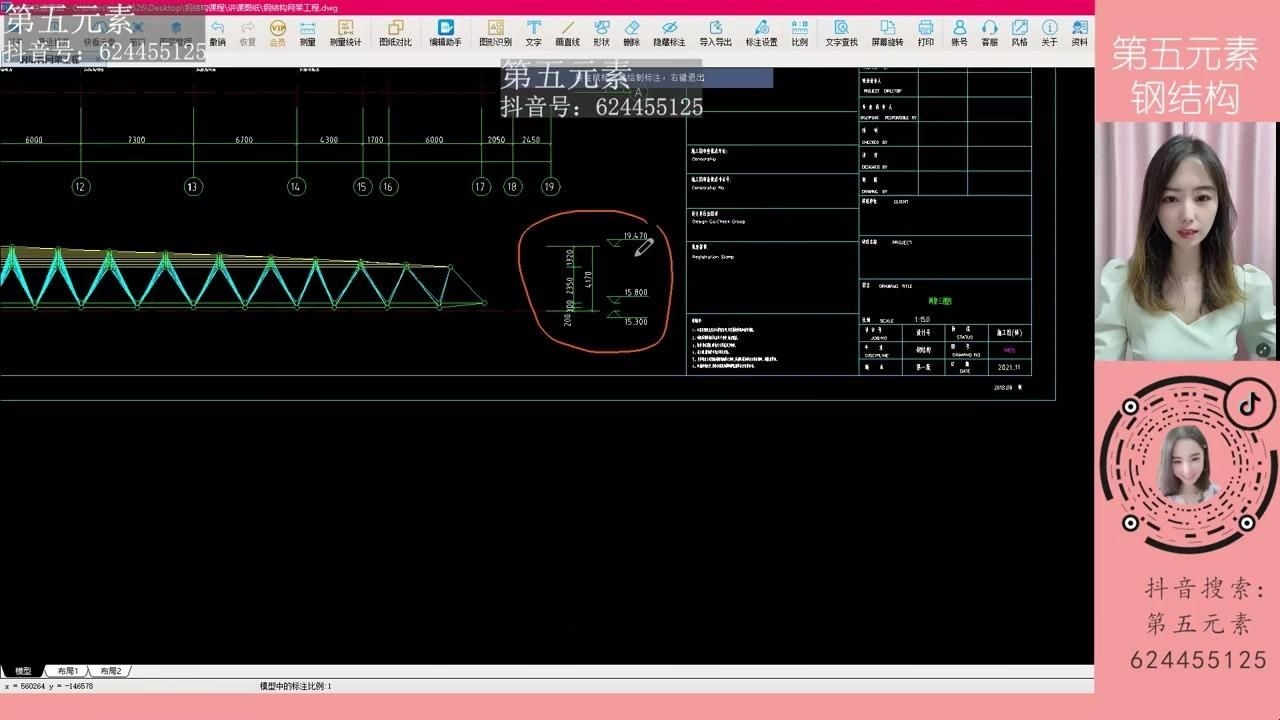Click the 导入导出 import/export button
Image resolution: width=1280 pixels, height=720 pixels.
pyautogui.click(x=715, y=32)
